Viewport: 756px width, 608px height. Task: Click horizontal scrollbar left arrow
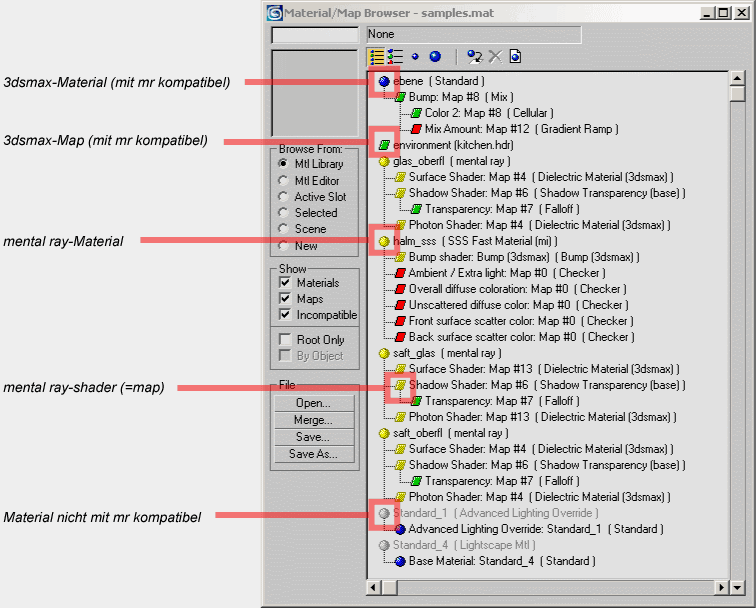point(374,587)
